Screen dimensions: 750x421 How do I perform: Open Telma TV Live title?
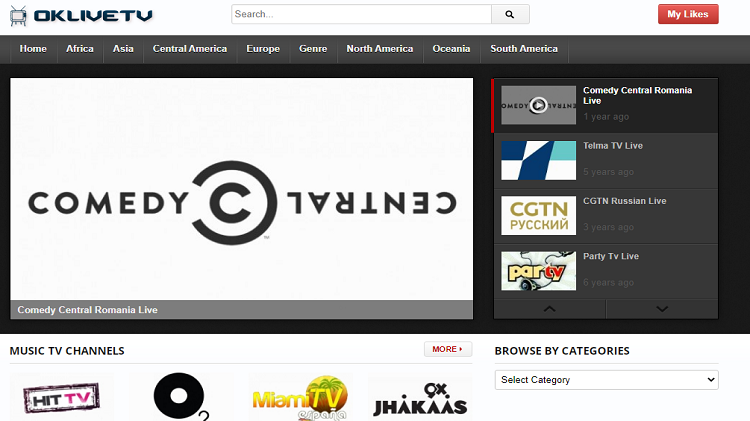coord(613,146)
